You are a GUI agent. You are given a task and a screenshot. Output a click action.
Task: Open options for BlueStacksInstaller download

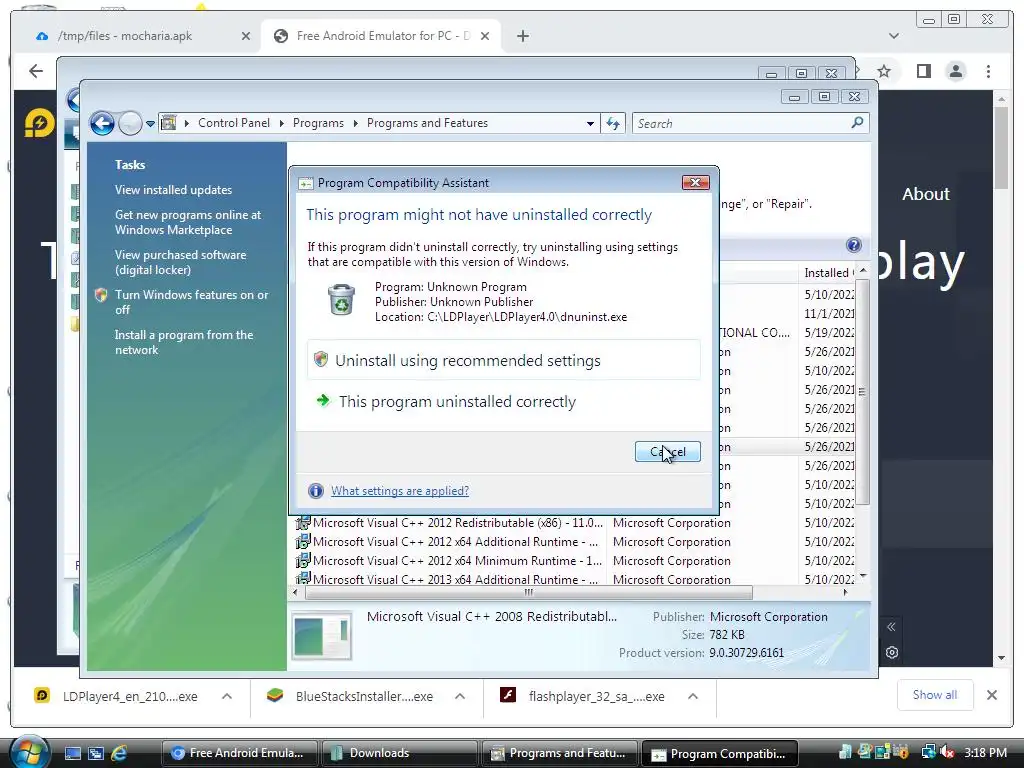coord(460,696)
